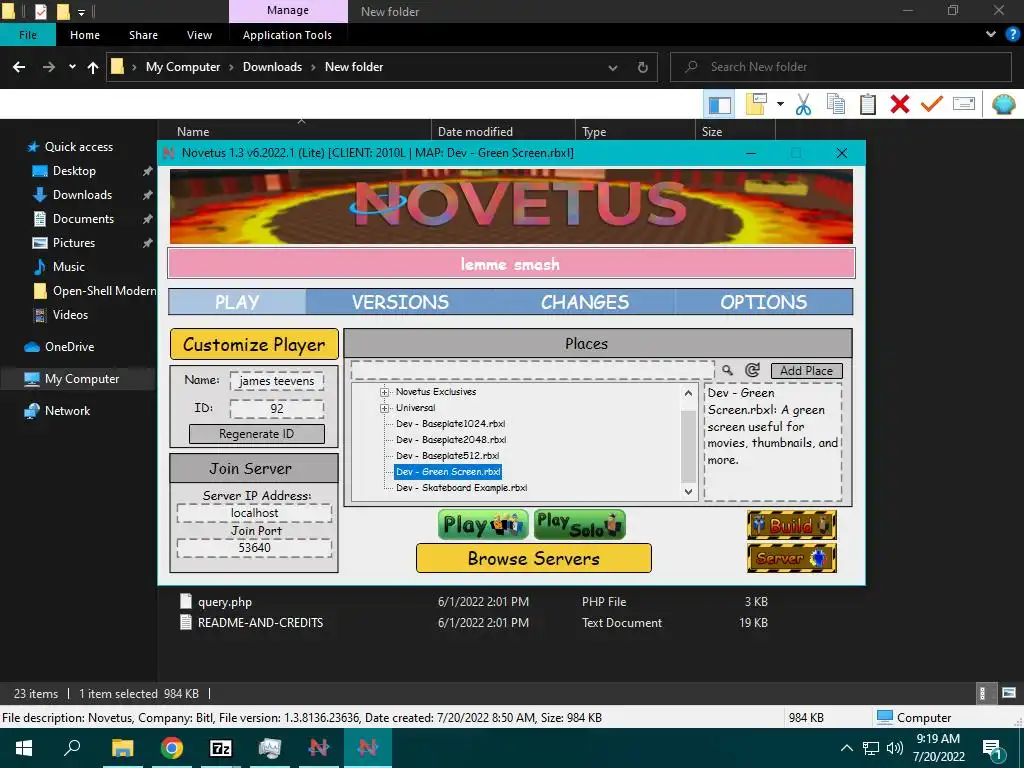1024x768 pixels.
Task: Click Regenerate ID button
Action: (x=257, y=434)
